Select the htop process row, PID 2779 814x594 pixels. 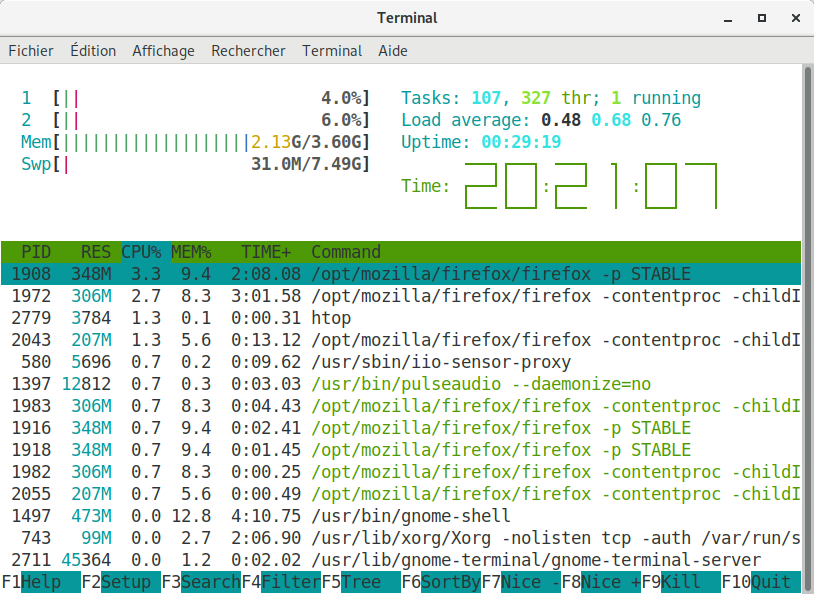pos(401,318)
